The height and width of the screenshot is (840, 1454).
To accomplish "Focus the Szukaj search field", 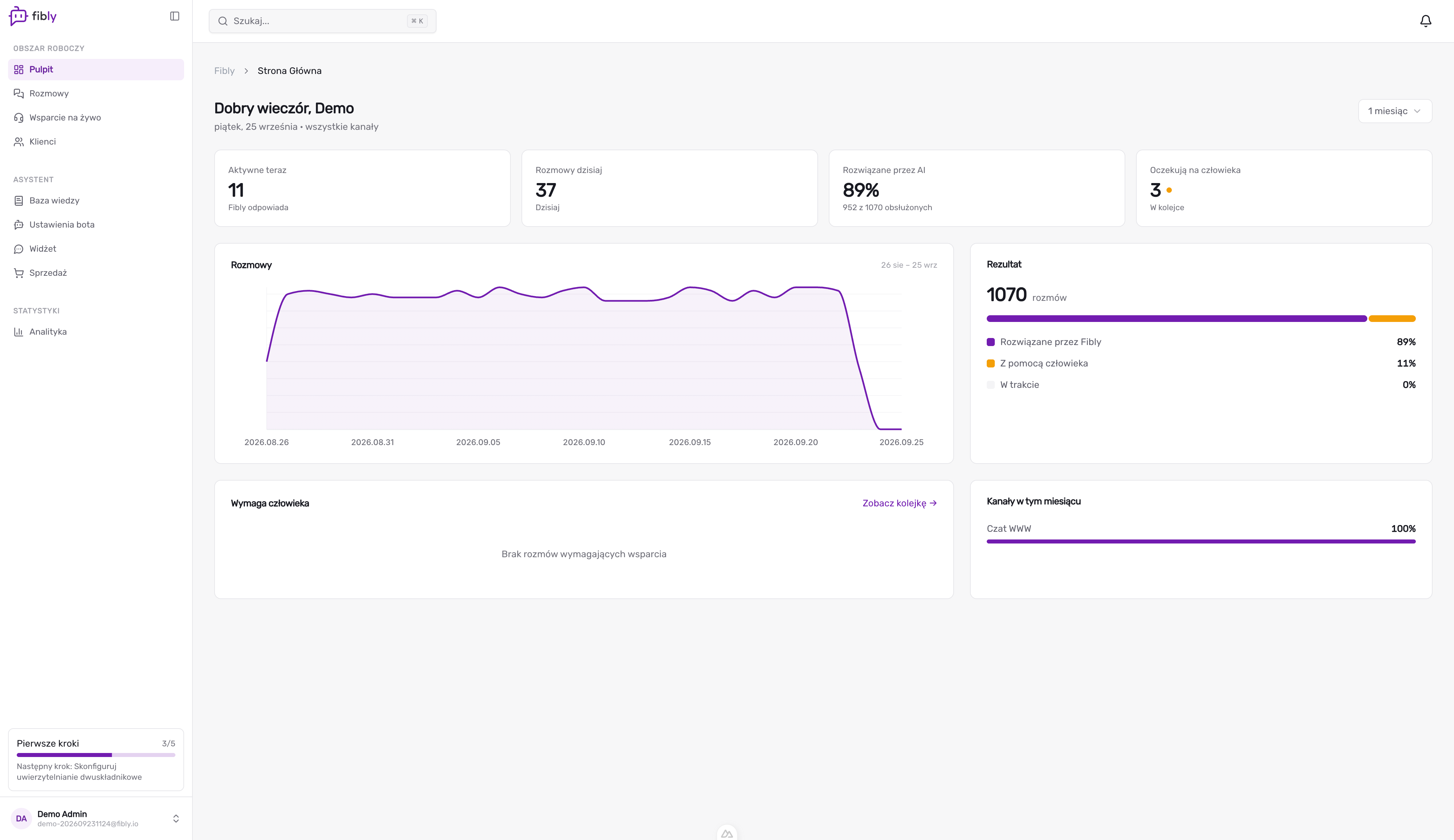I will [x=323, y=21].
